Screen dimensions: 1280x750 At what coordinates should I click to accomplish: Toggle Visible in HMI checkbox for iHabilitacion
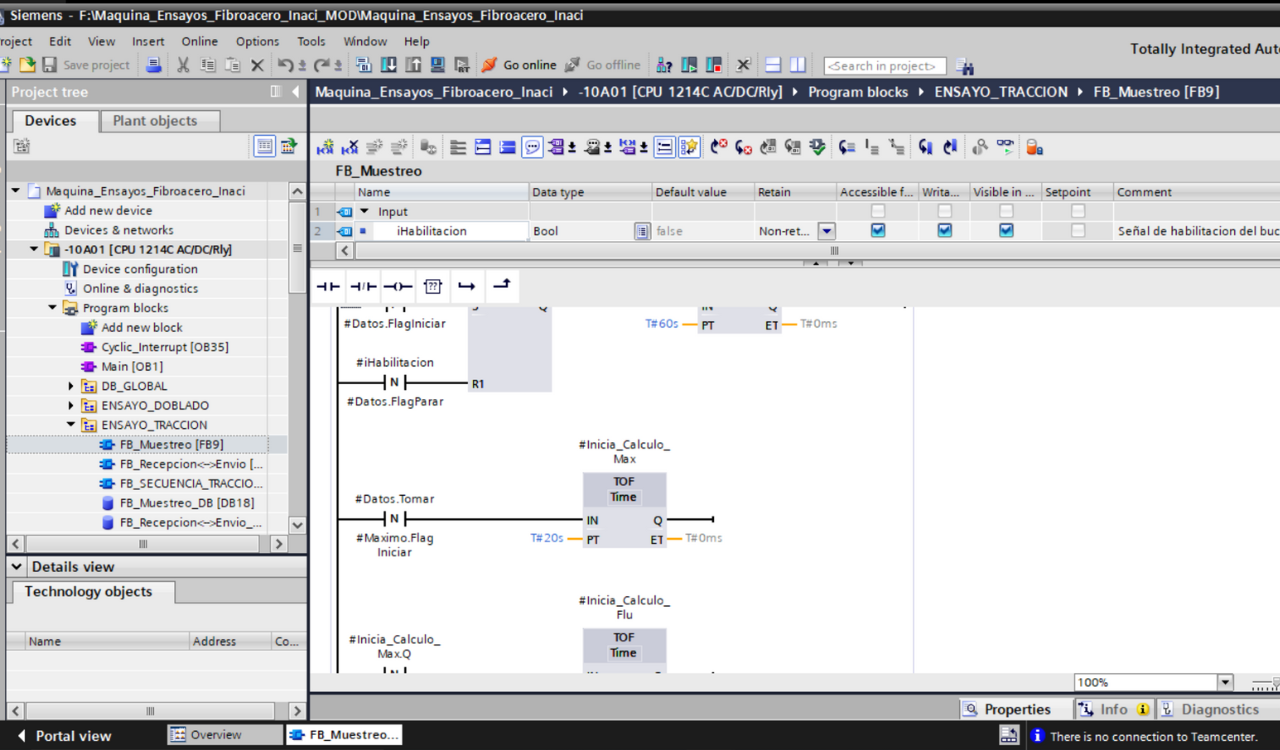tap(1006, 231)
